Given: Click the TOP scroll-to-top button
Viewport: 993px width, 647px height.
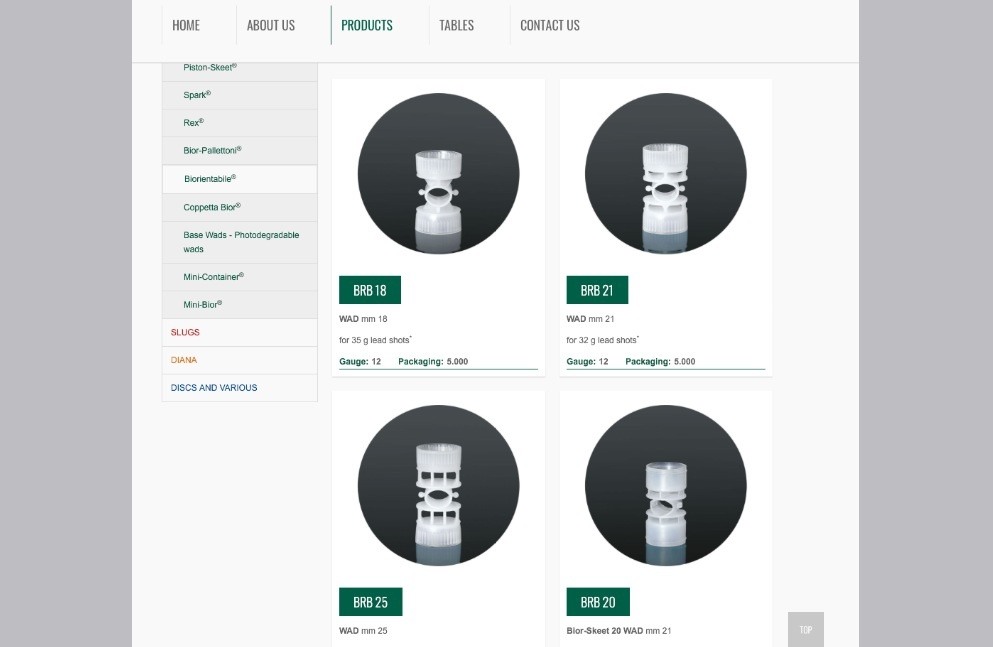Looking at the screenshot, I should [x=805, y=630].
